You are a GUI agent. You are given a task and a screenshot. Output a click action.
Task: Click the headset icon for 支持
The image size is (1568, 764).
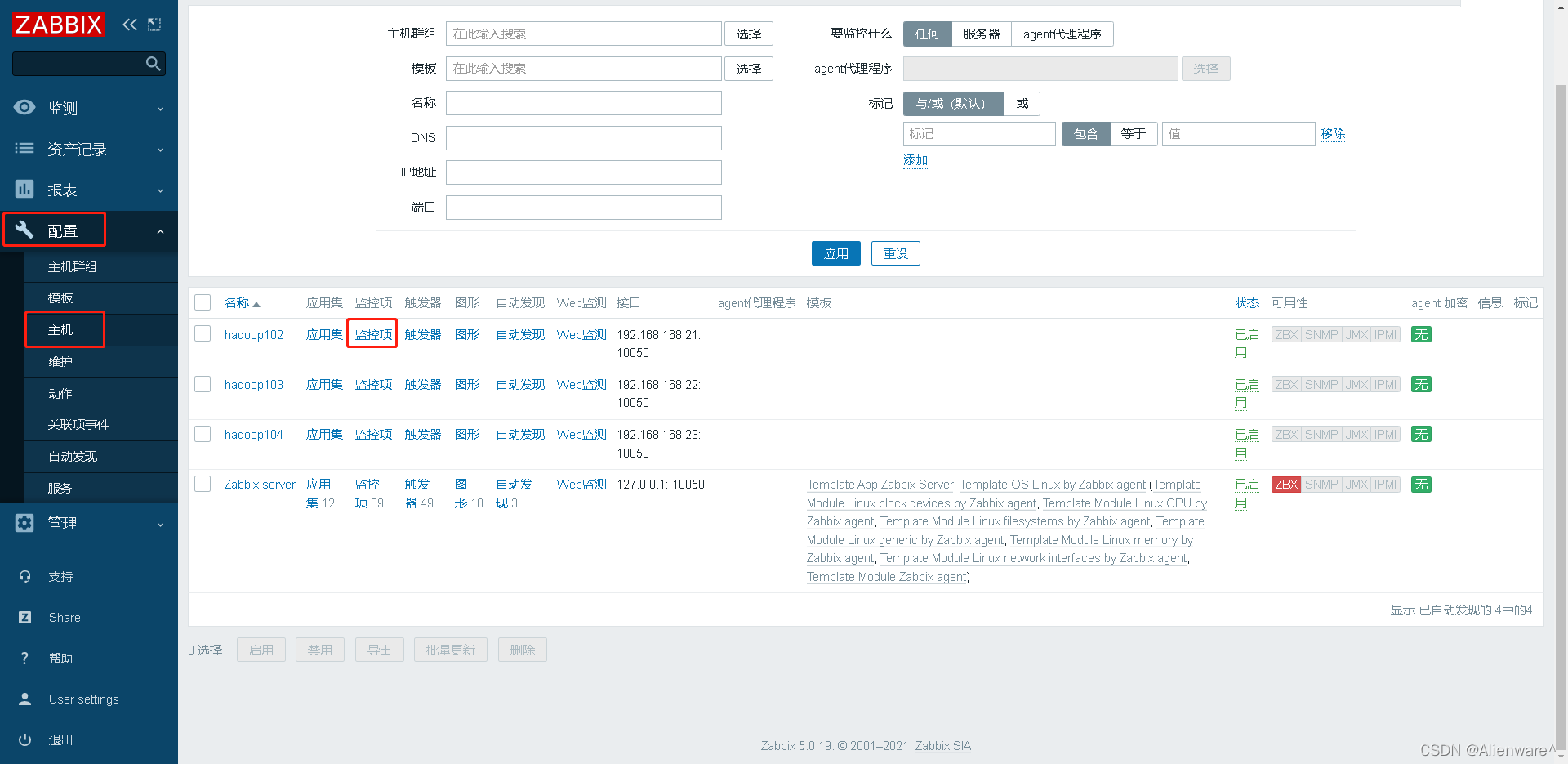point(24,576)
